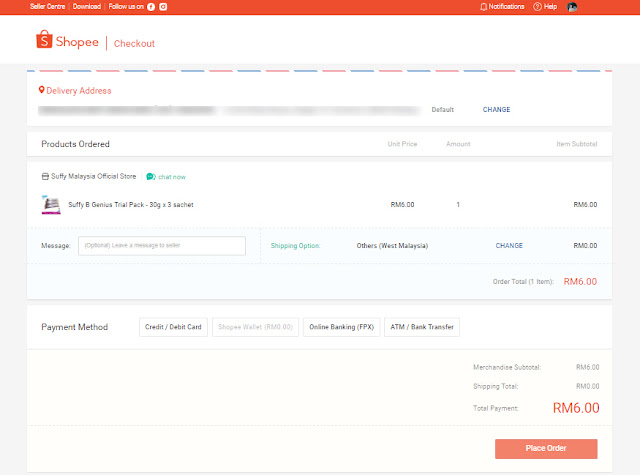Select Online Banking (FPX) payment

point(342,327)
